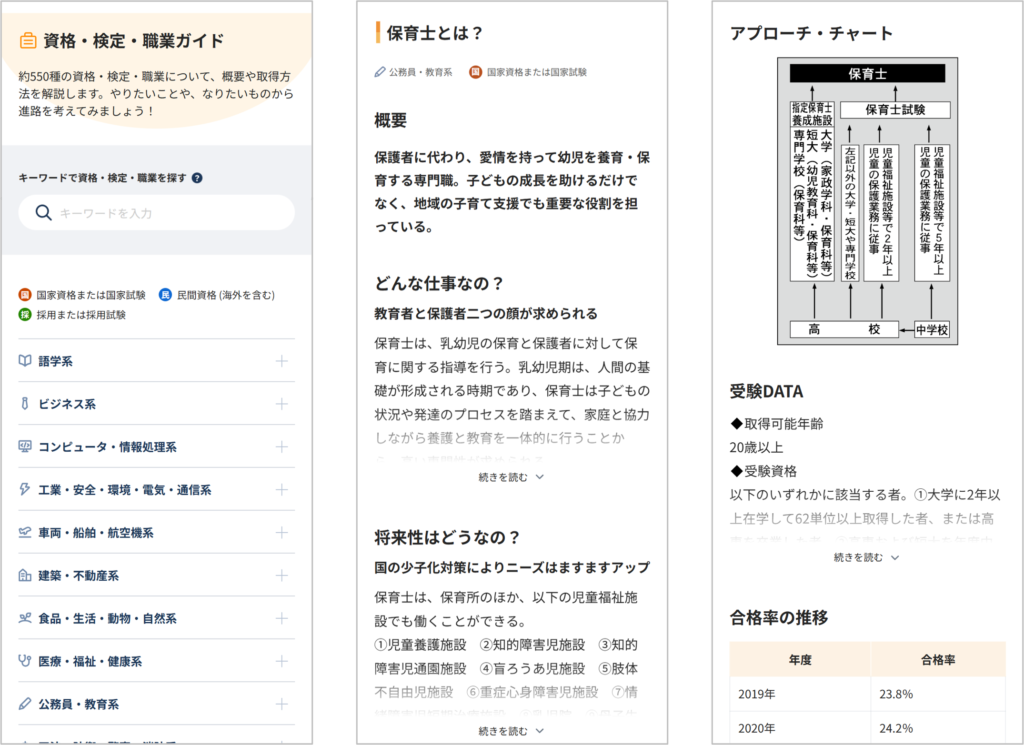1024x745 pixels.
Task: Type in the キーワードを入力 search field
Action: pos(170,213)
